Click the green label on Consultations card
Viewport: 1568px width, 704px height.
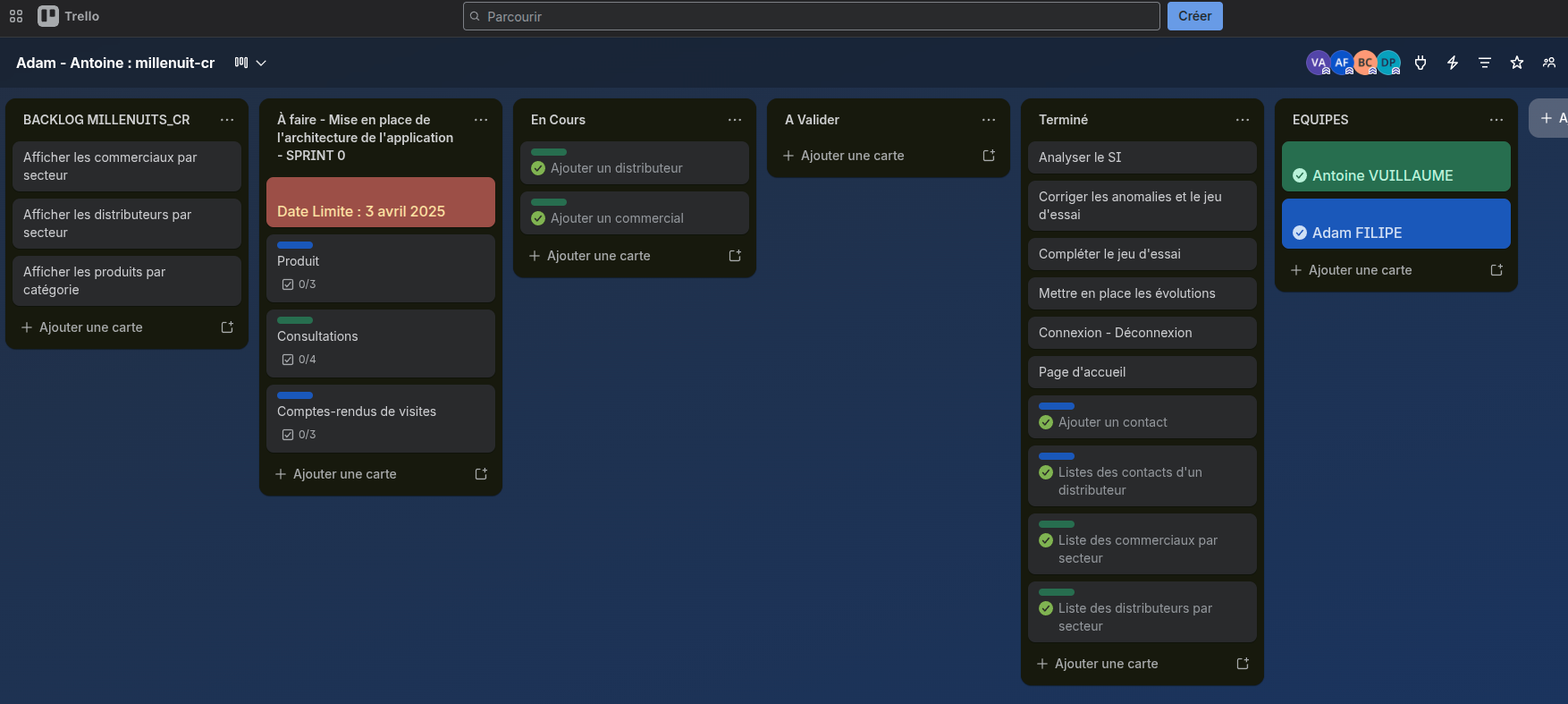click(x=295, y=320)
